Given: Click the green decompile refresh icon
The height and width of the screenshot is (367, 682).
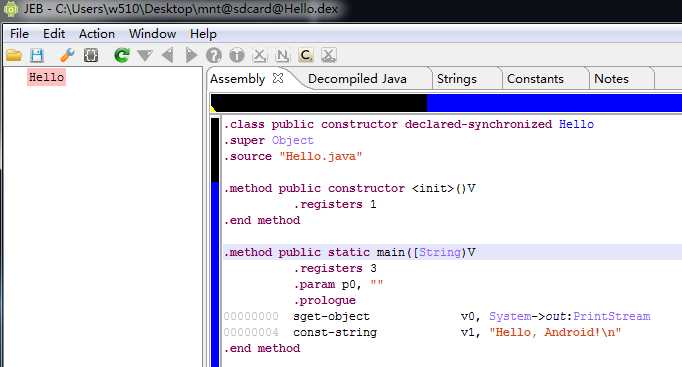Looking at the screenshot, I should coord(121,55).
